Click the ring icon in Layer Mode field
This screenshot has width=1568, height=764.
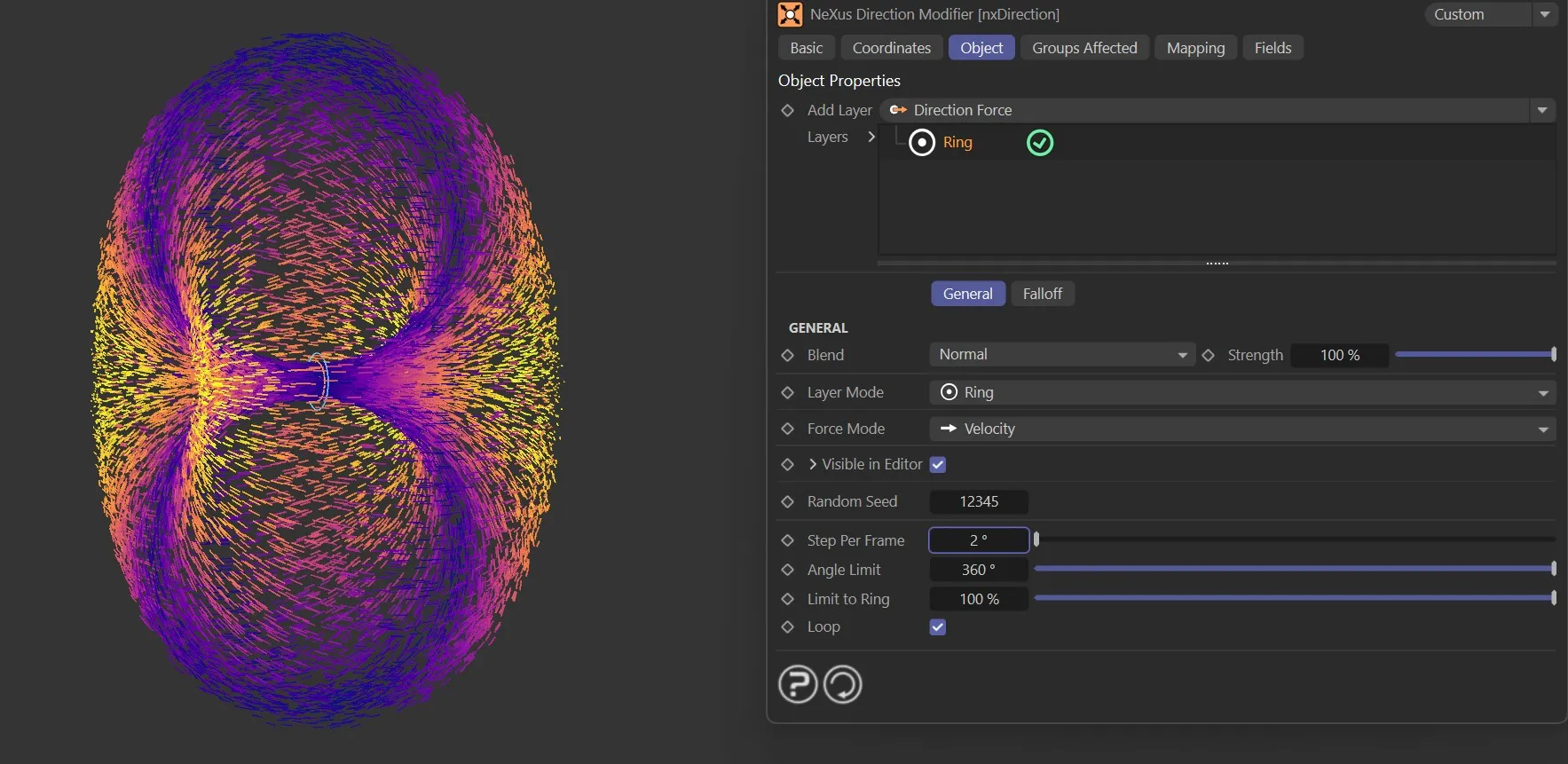pos(949,392)
